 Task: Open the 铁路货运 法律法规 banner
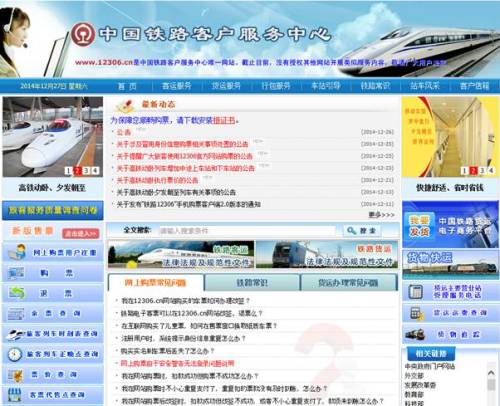[x=327, y=255]
